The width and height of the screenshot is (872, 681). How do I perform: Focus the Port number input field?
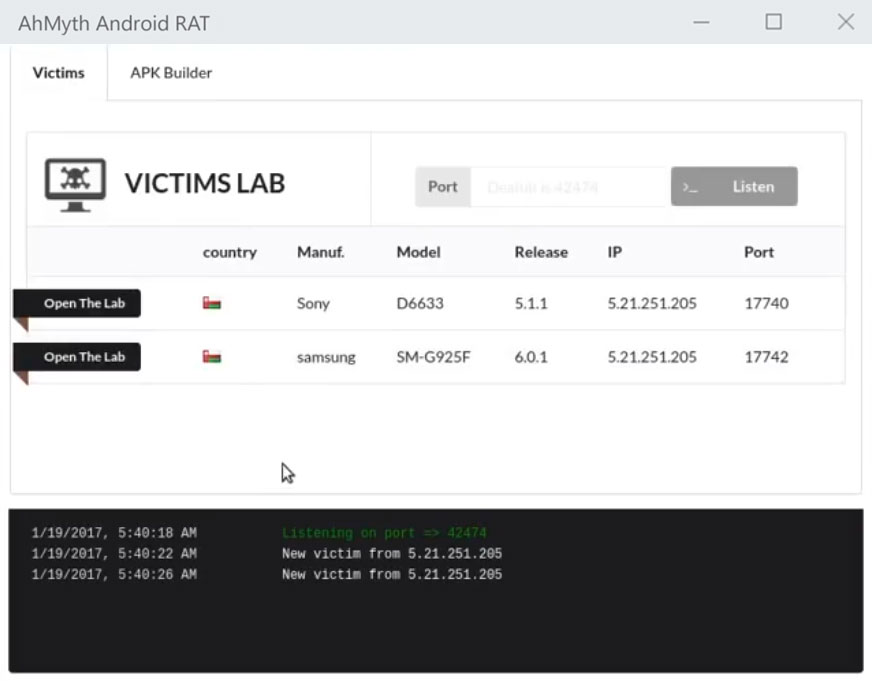pos(568,187)
